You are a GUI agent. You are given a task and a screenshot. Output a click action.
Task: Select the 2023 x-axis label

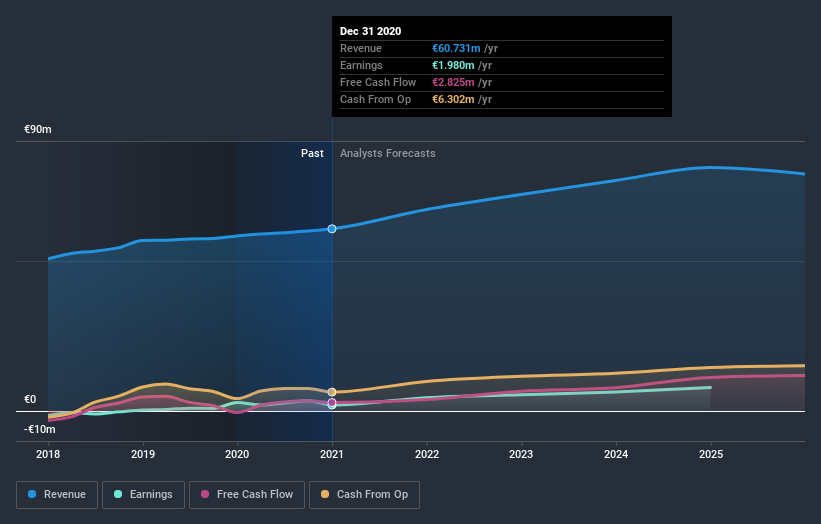click(521, 454)
